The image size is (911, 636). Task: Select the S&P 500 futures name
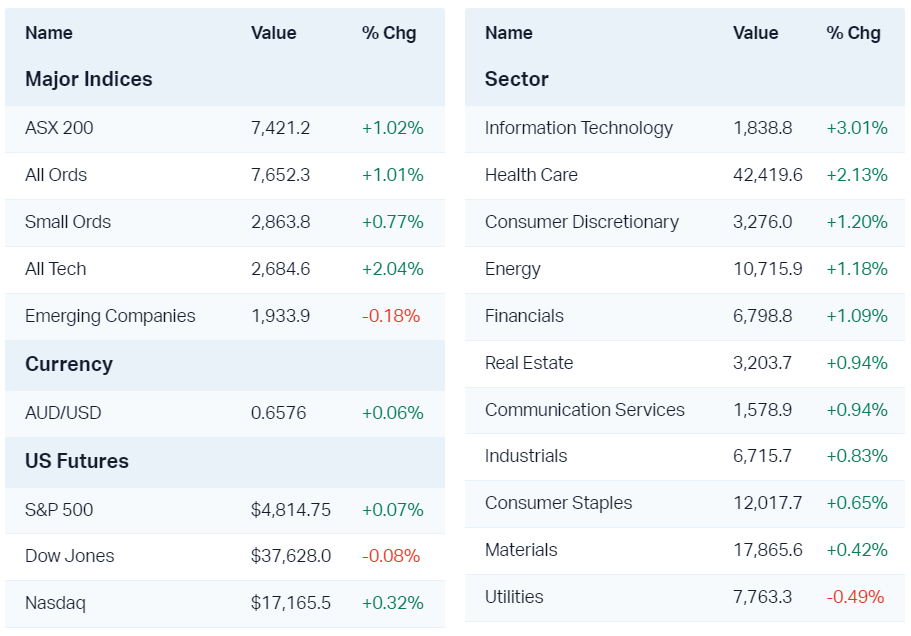(59, 510)
